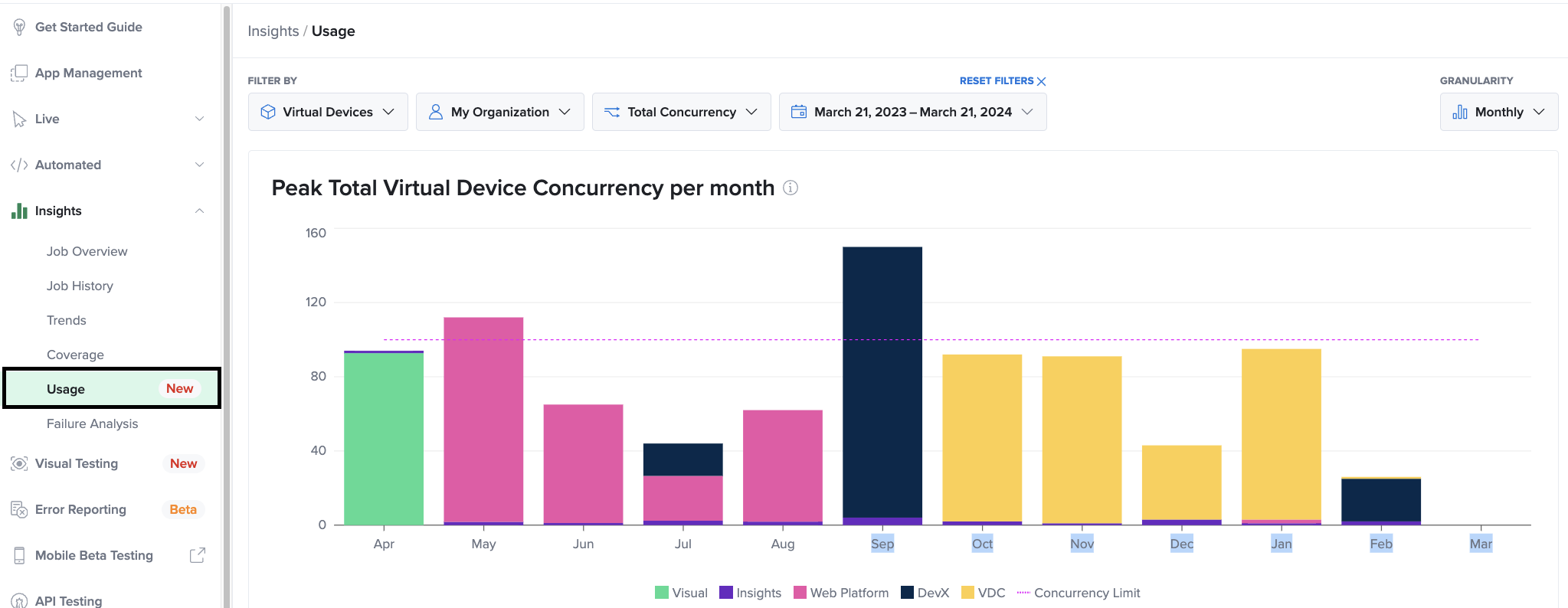Click the Reset Filters link
Image resolution: width=1568 pixels, height=608 pixels.
[1002, 80]
